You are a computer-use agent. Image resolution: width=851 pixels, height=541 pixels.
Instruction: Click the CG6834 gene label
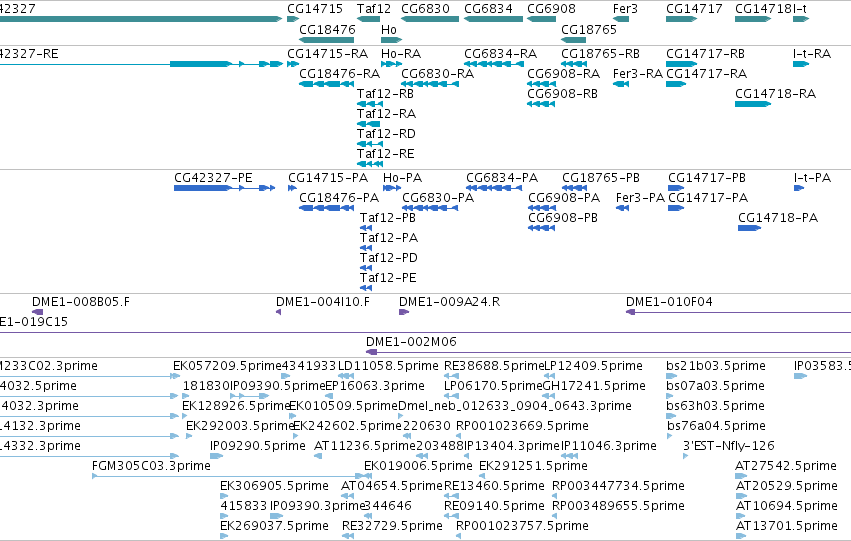(x=488, y=9)
